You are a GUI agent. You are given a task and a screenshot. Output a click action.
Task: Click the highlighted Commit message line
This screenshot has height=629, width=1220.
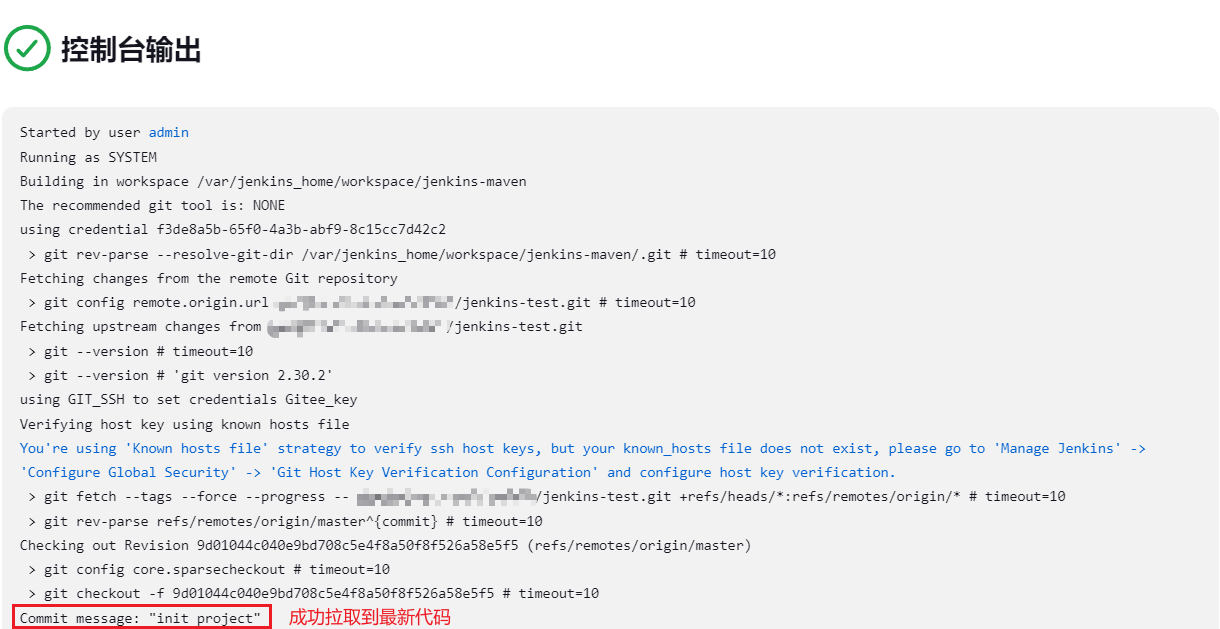point(141,618)
